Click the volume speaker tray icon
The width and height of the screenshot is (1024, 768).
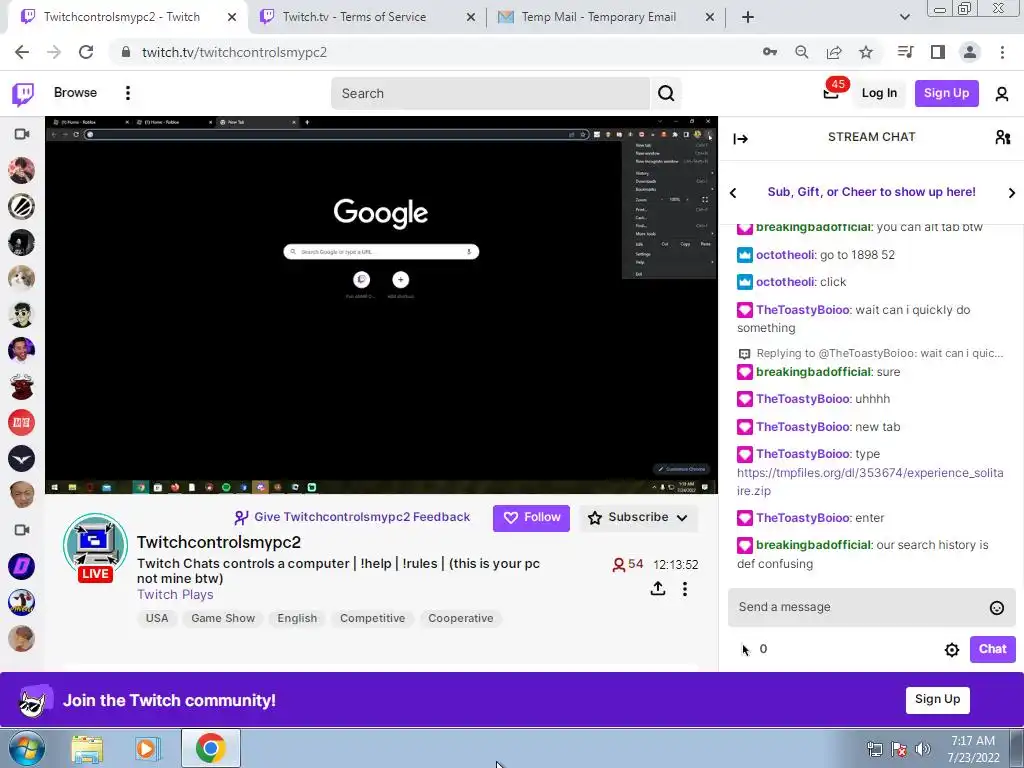(x=923, y=749)
